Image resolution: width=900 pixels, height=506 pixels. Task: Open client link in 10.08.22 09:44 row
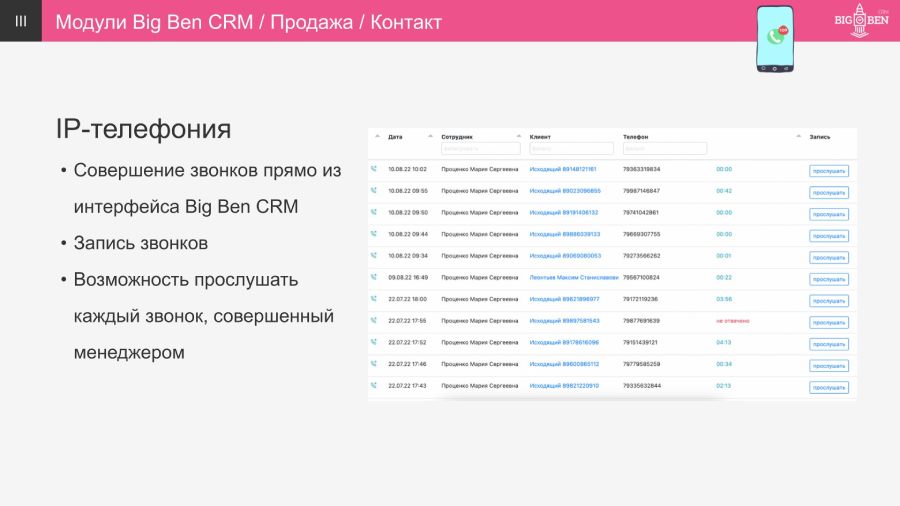click(565, 234)
